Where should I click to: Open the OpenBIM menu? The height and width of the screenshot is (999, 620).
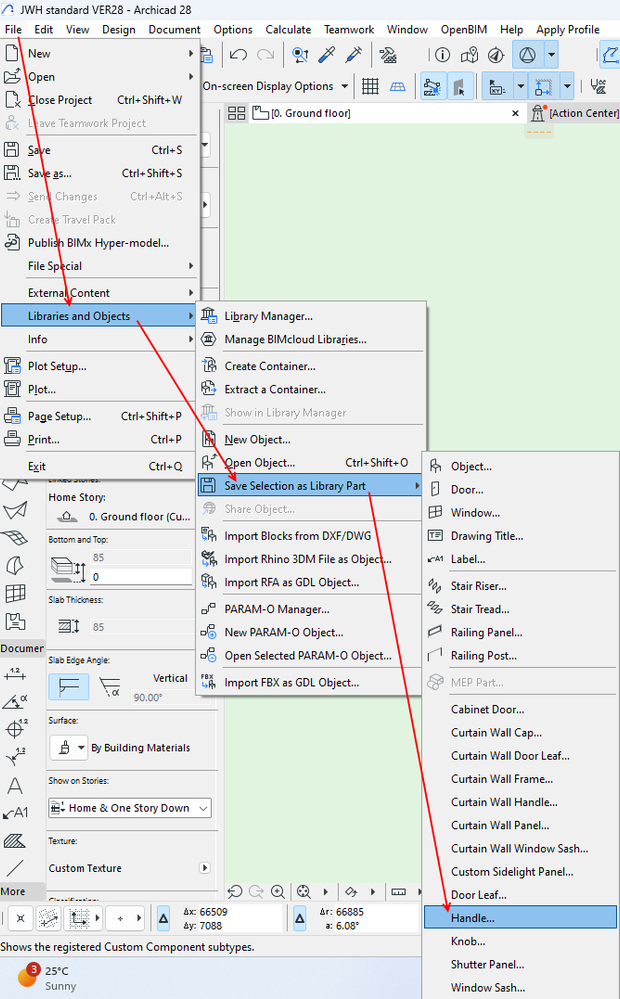click(x=464, y=29)
